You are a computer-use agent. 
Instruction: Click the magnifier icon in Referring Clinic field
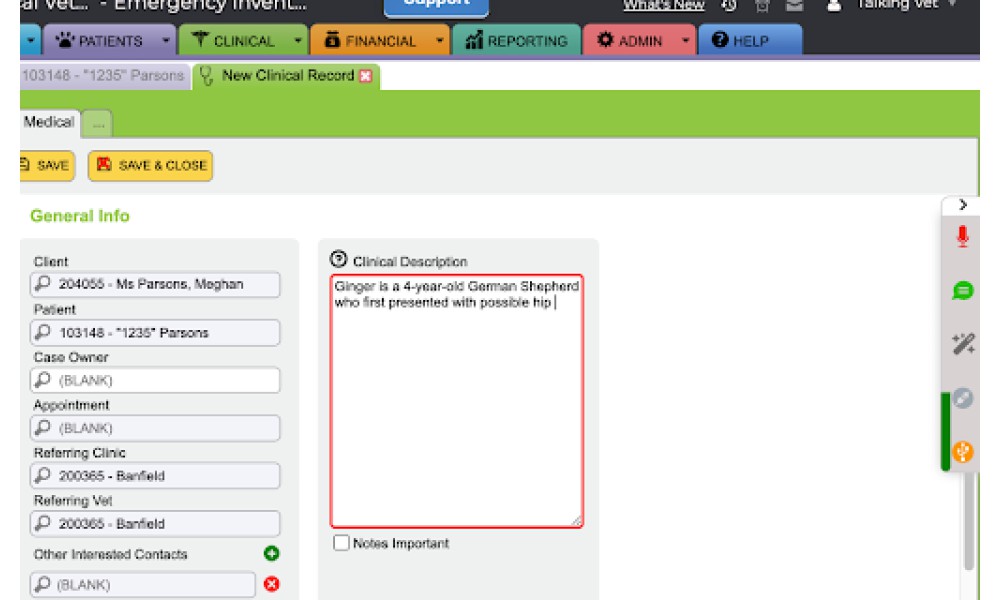coord(43,476)
